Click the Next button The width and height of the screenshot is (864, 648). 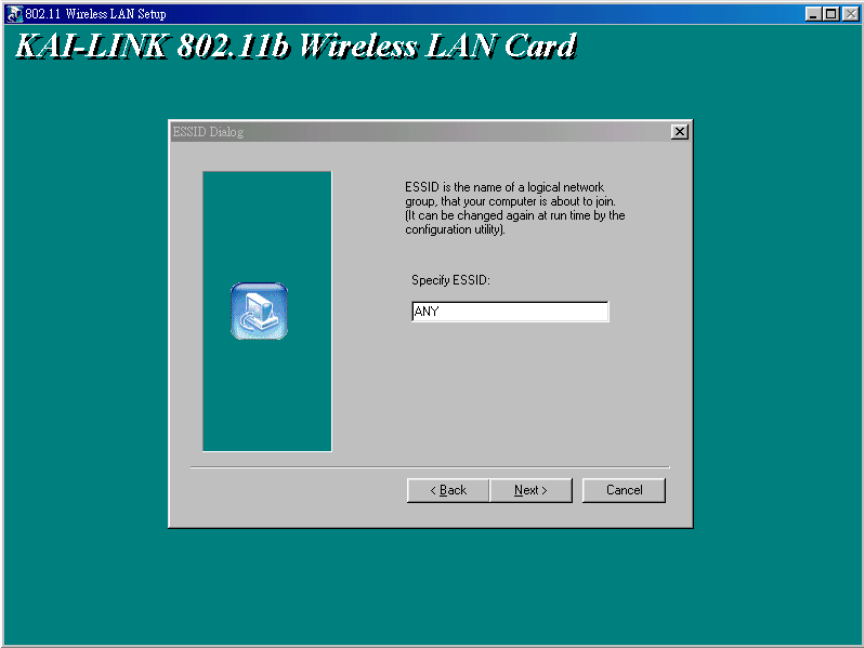click(531, 490)
